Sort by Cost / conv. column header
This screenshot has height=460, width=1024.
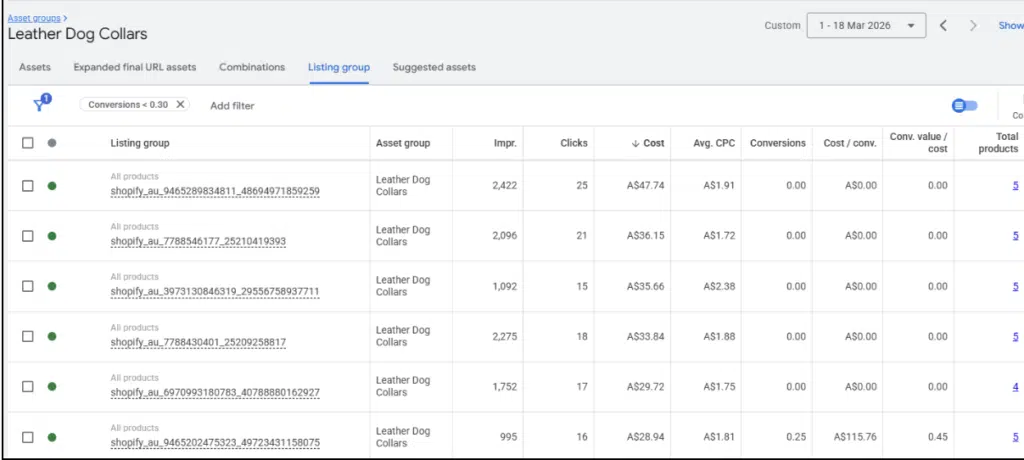(850, 143)
